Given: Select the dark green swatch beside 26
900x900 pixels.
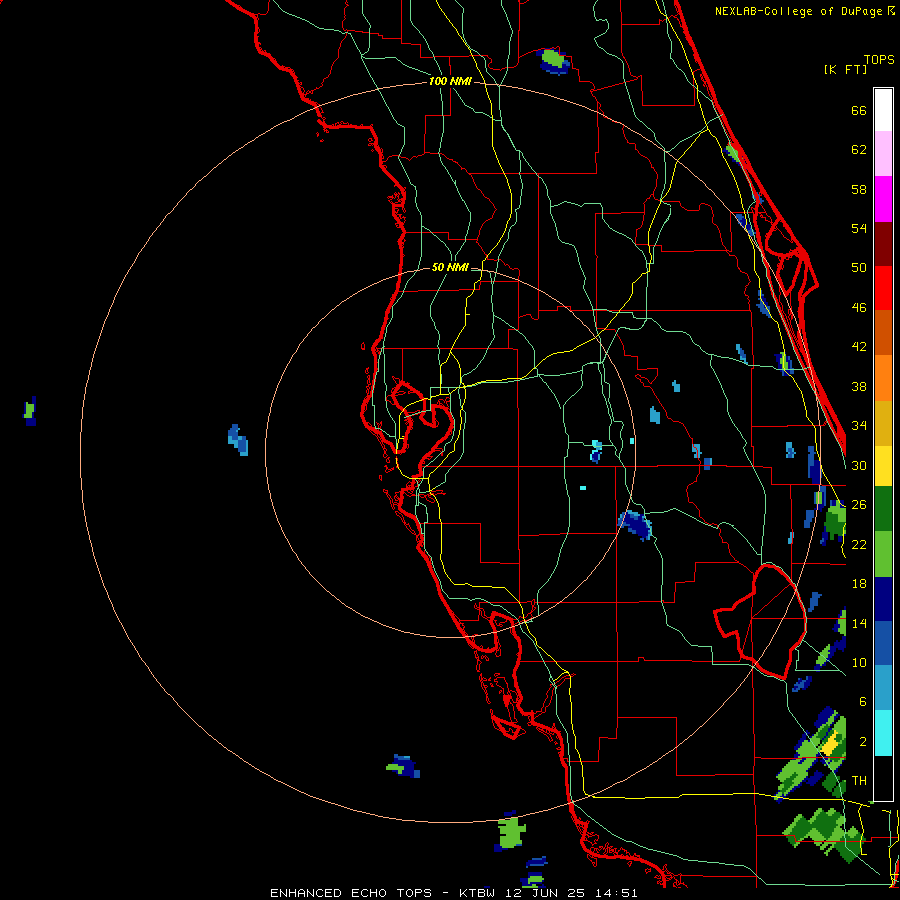Looking at the screenshot, I should pos(883,509).
